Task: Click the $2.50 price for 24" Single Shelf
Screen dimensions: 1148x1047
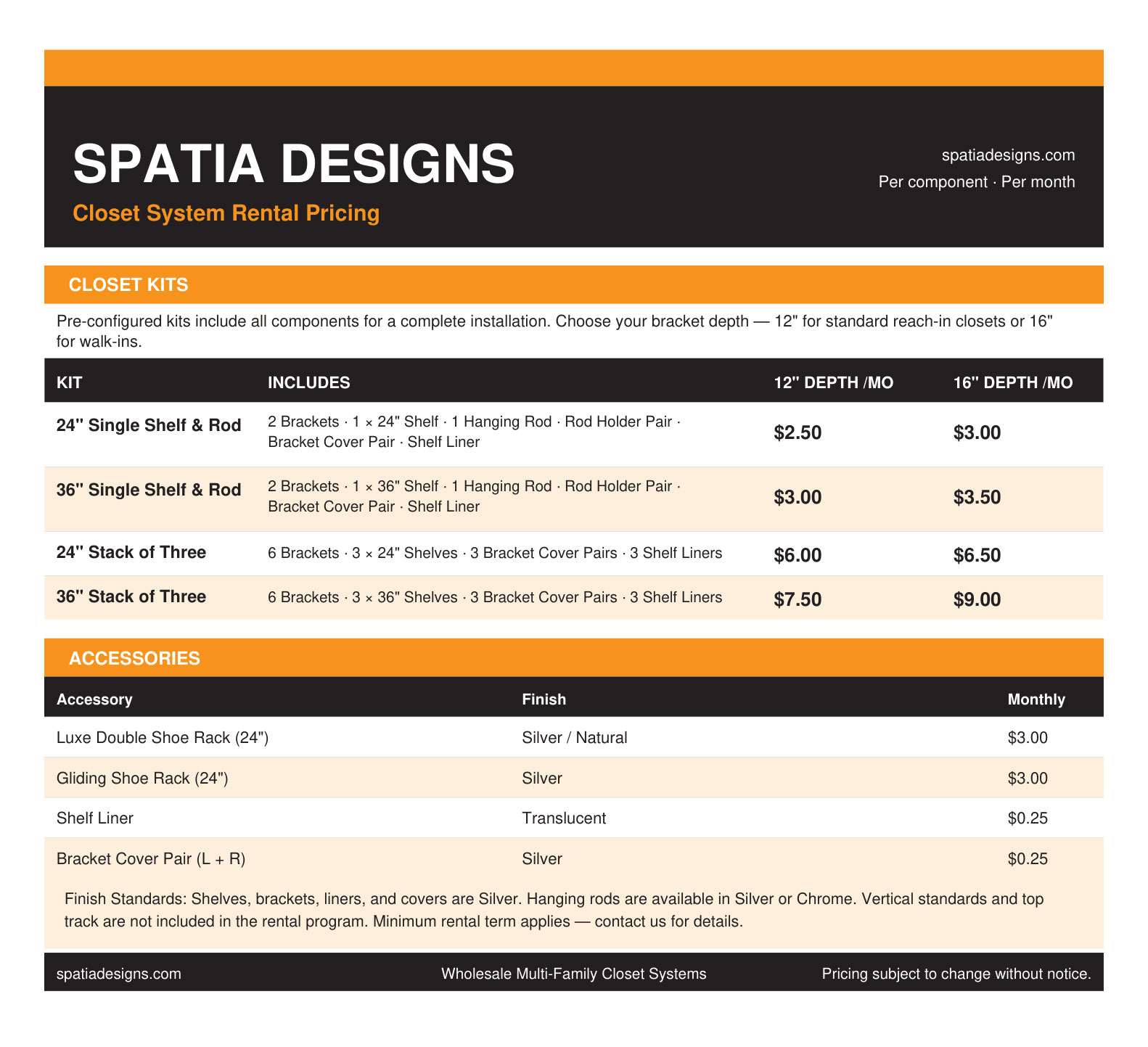Action: (798, 433)
